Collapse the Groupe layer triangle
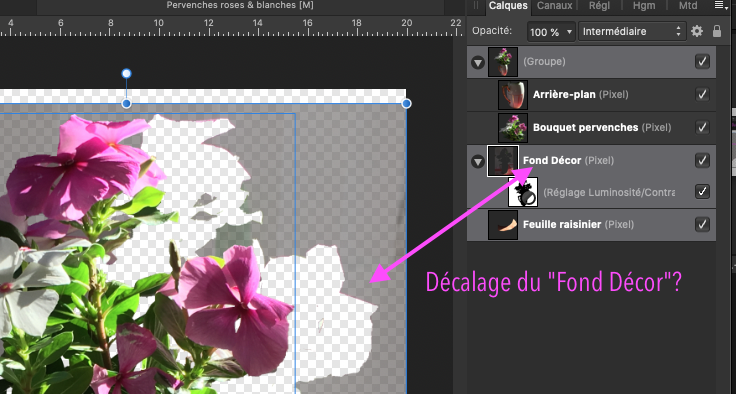 pos(478,62)
